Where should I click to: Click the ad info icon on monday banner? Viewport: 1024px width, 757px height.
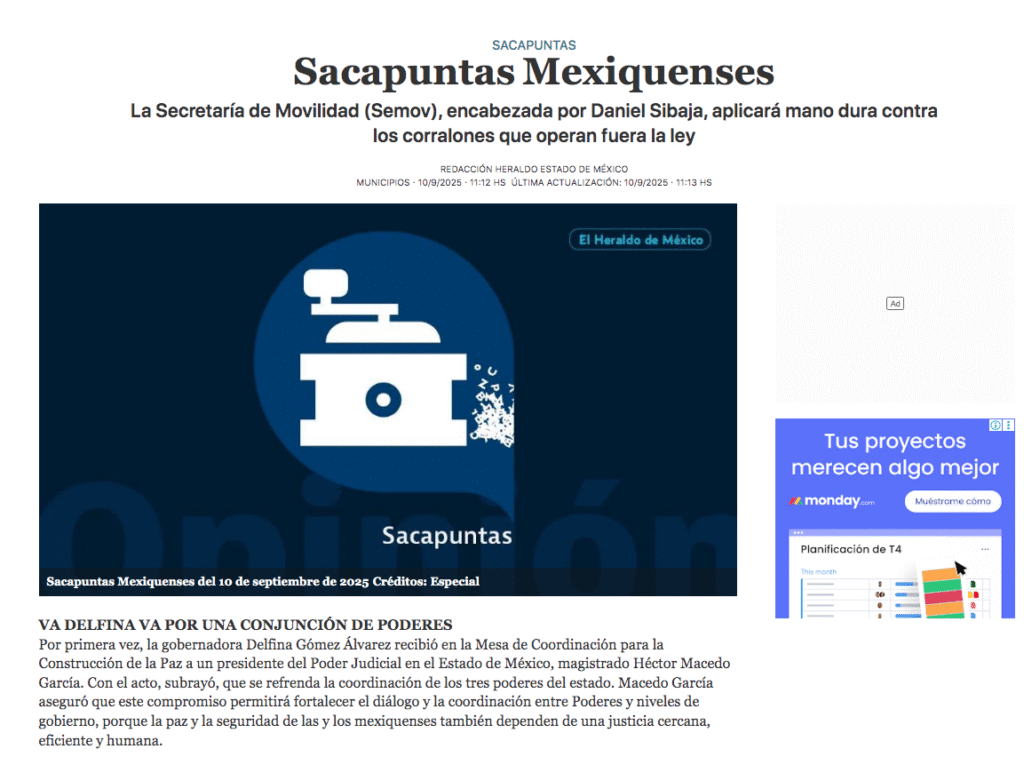coord(995,425)
